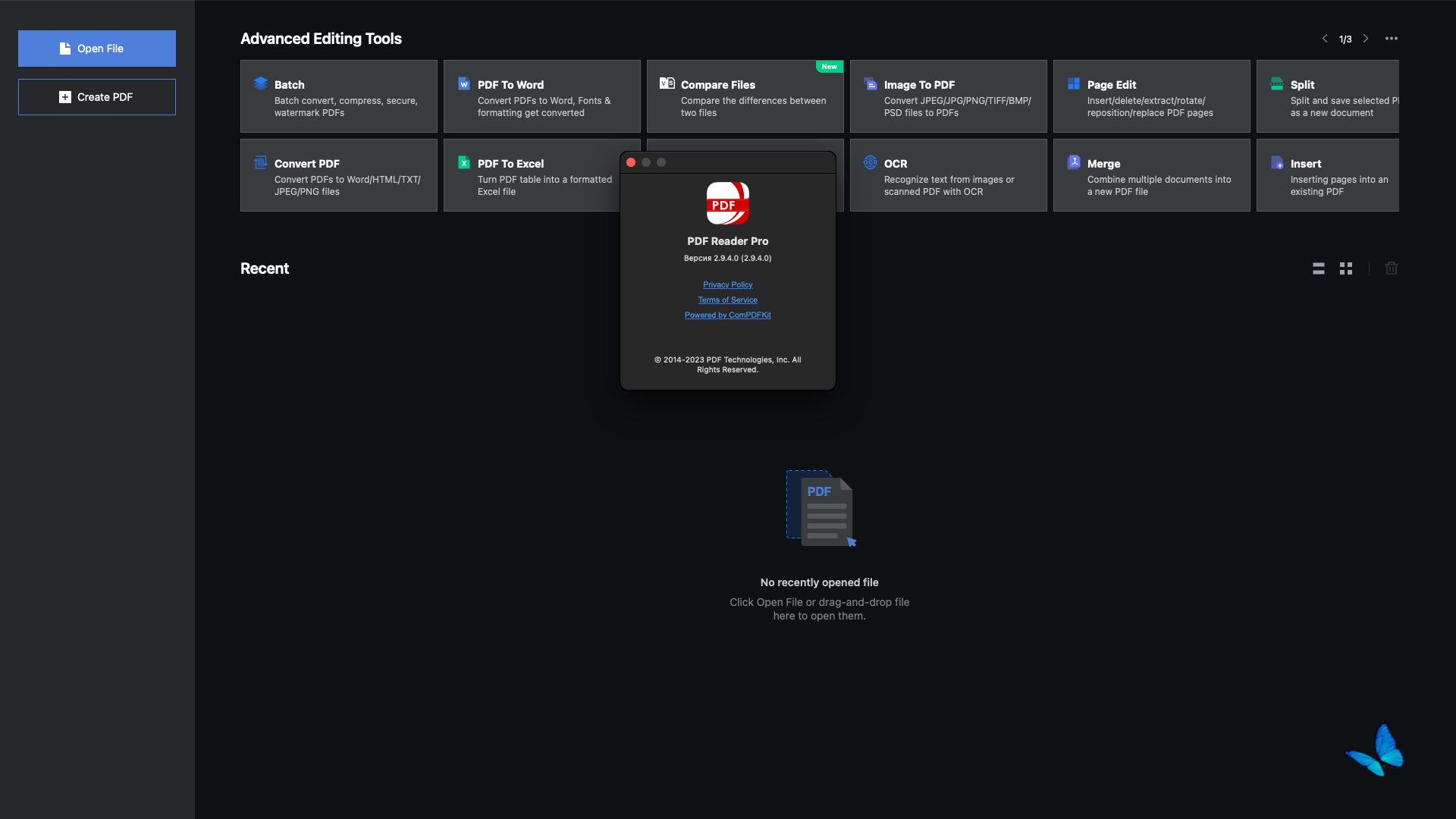Click 'Inserting pages into an existing PDF' description
This screenshot has height=819, width=1456.
(1339, 186)
